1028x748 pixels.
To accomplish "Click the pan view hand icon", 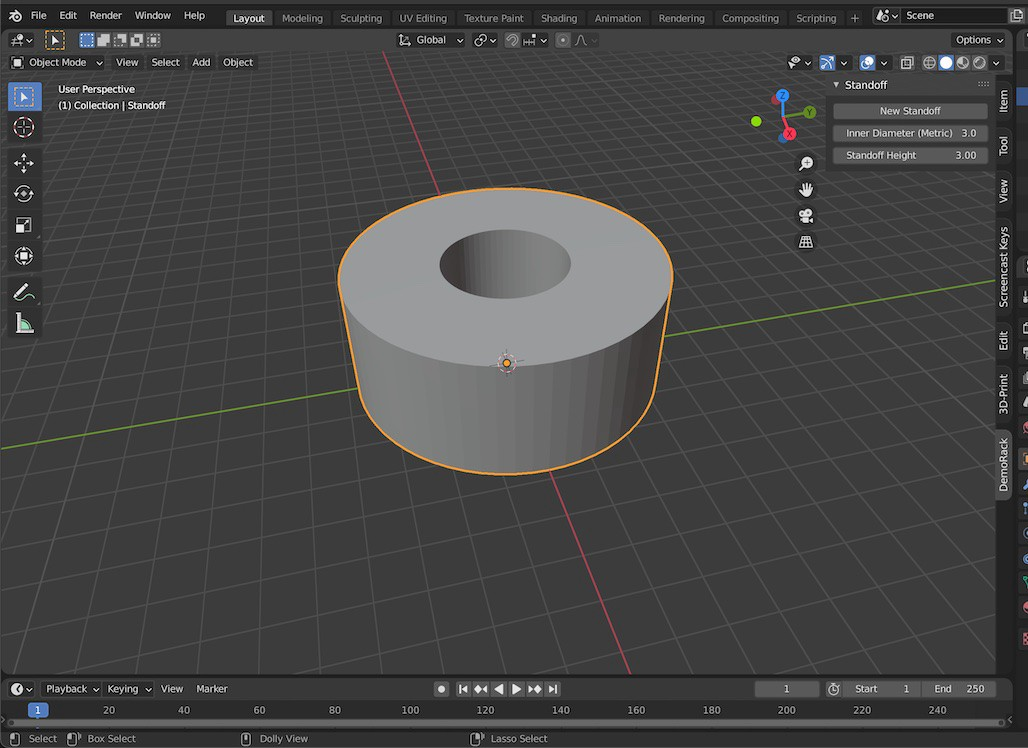I will 806,189.
